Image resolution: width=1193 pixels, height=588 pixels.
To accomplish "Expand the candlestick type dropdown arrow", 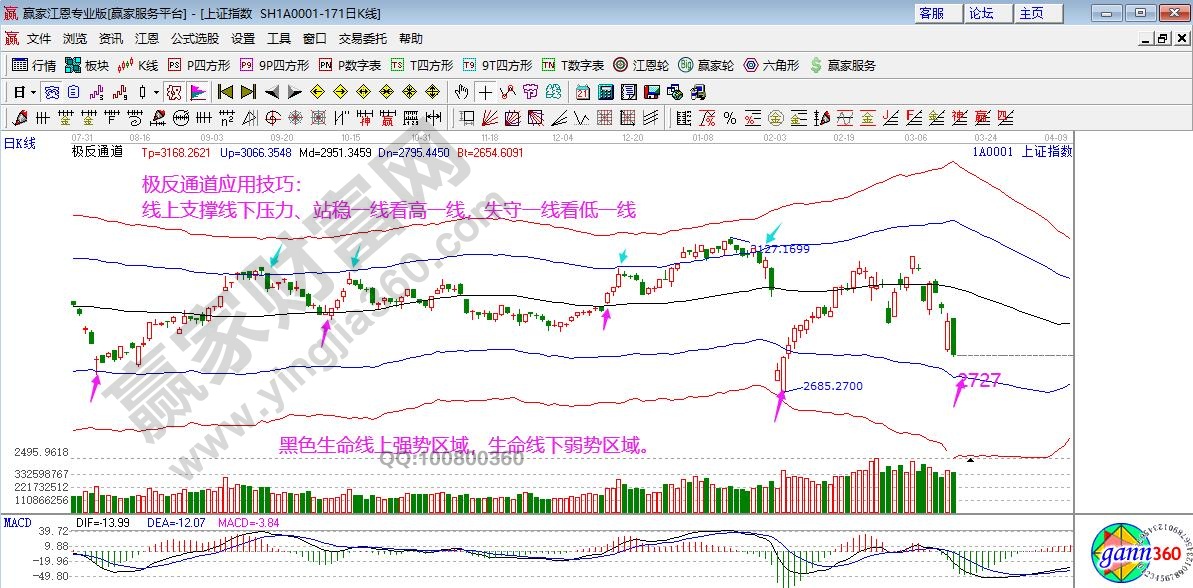I will (156, 92).
